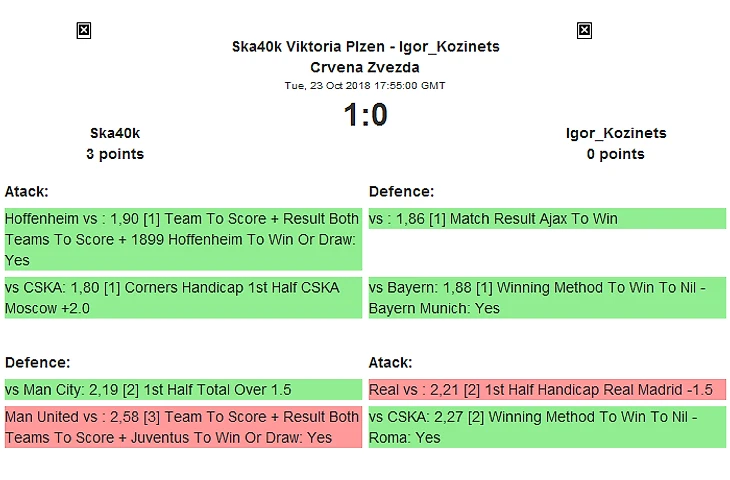Click the match date Tue, 23 Oct 2018
Viewport: 730px width, 480px height.
pyautogui.click(x=365, y=86)
